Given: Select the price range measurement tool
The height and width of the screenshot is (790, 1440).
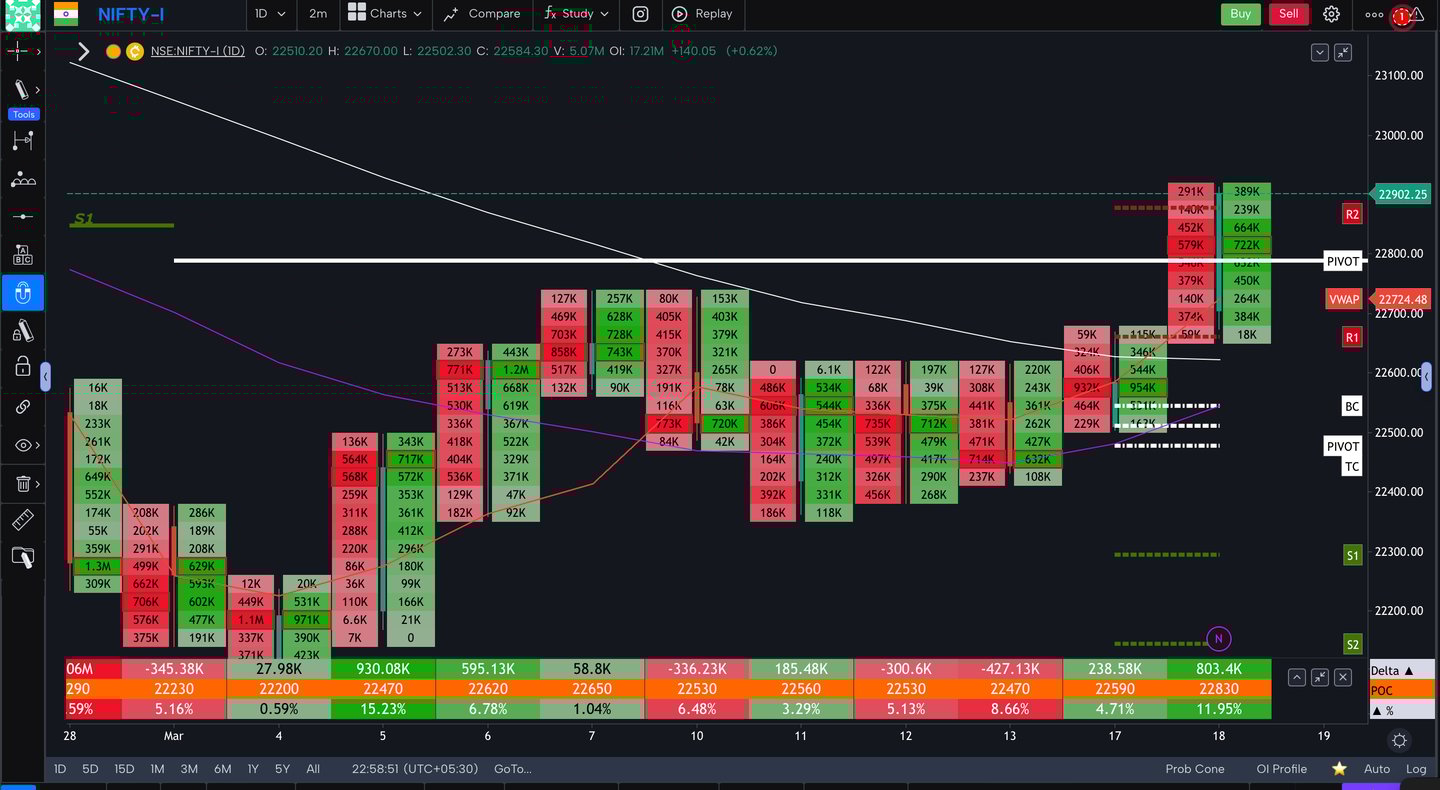Looking at the screenshot, I should (x=22, y=141).
